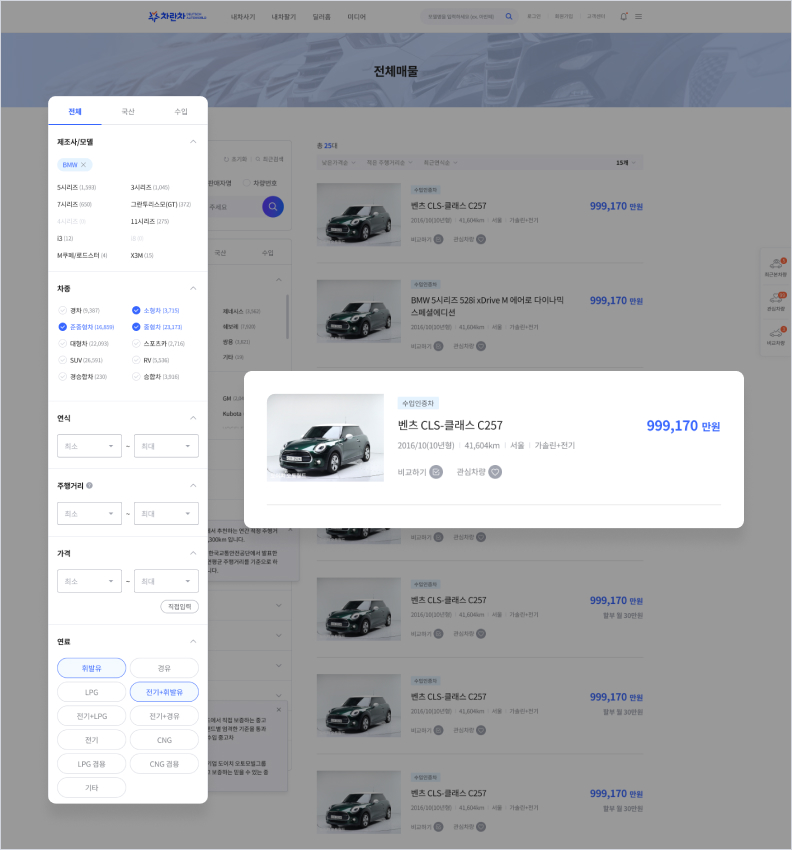Viewport: 792px width, 850px height.
Task: Click compare icon on highlighted CLS card
Action: (436, 472)
